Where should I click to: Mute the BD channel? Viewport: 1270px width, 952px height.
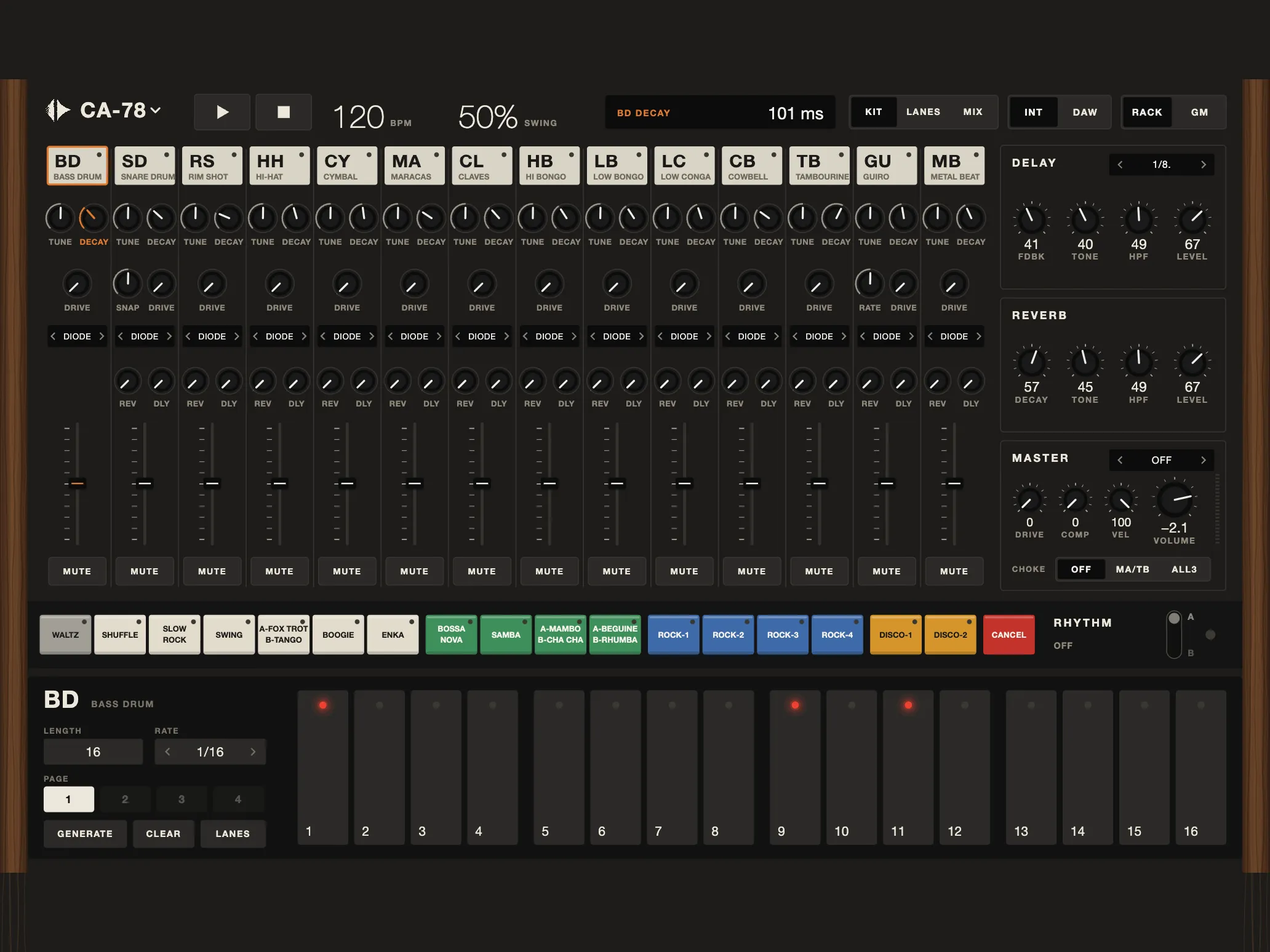click(x=77, y=571)
